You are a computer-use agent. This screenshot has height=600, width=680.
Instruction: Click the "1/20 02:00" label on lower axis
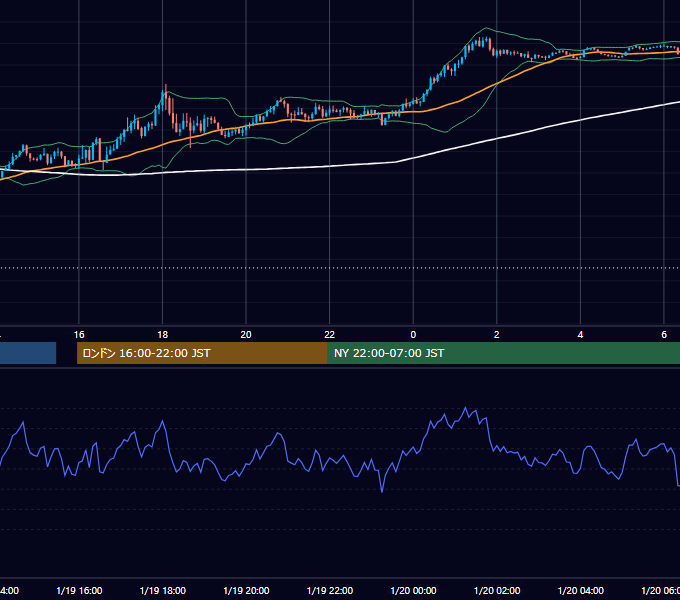click(x=497, y=590)
